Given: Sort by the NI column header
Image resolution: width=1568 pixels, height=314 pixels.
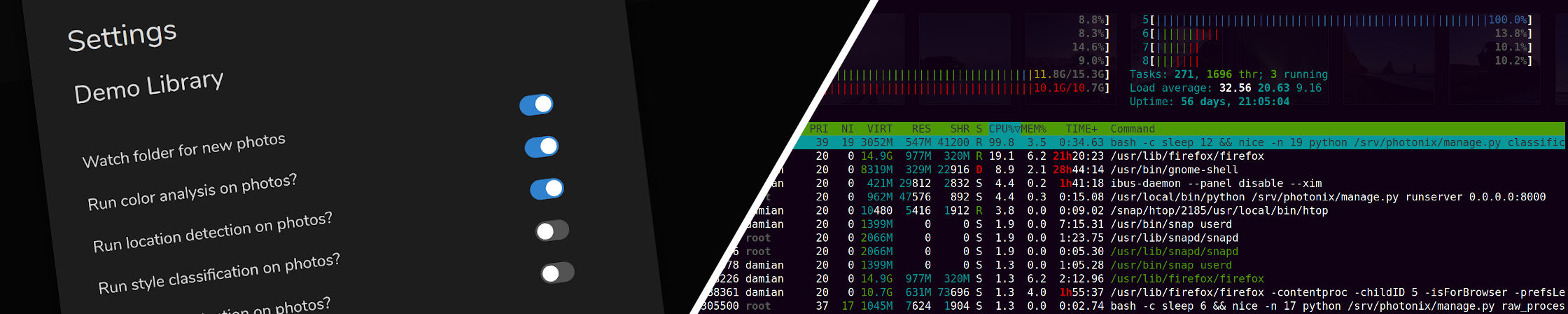Looking at the screenshot, I should 848,129.
